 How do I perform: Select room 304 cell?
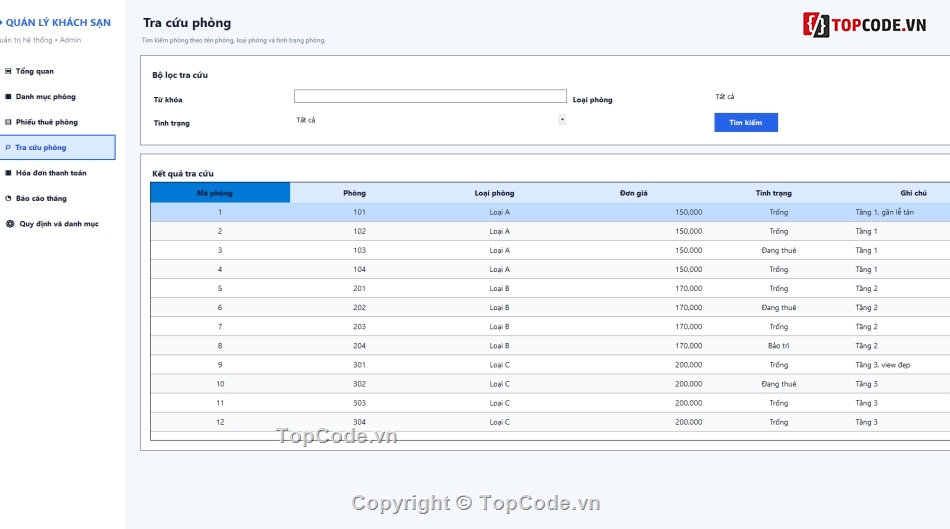[359, 422]
